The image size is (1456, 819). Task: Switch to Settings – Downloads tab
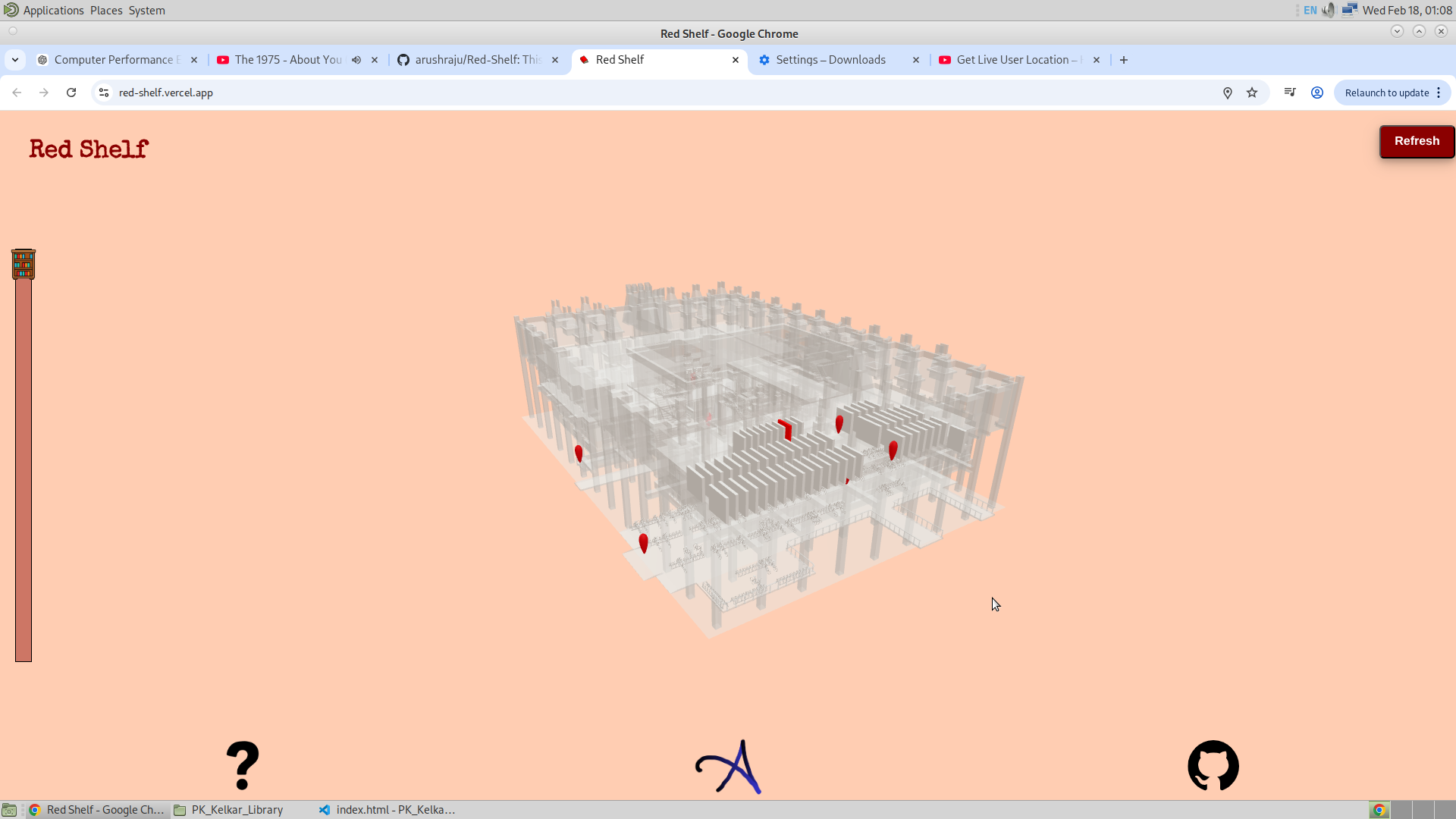830,60
